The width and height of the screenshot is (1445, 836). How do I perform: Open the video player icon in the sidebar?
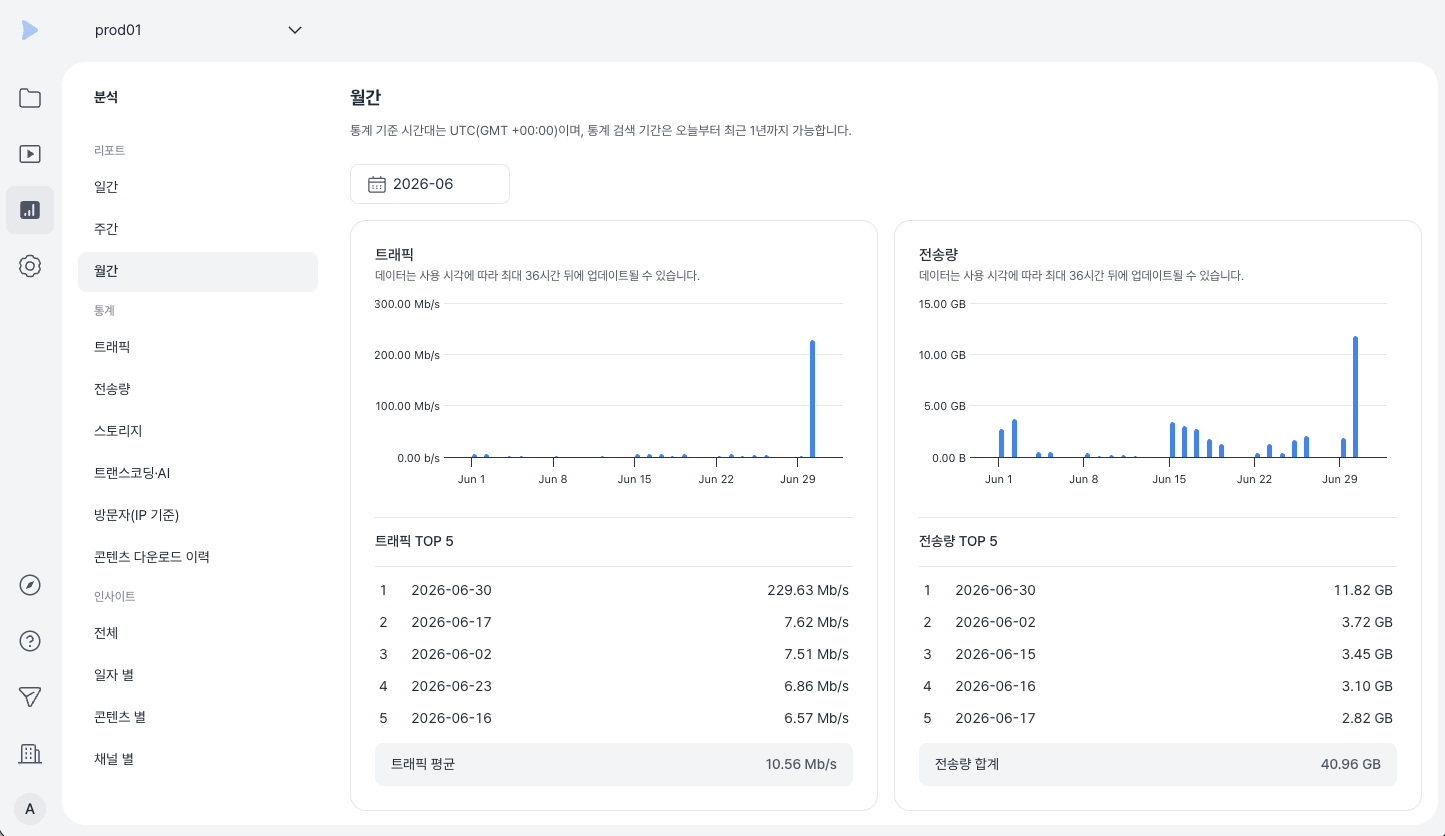[30, 154]
